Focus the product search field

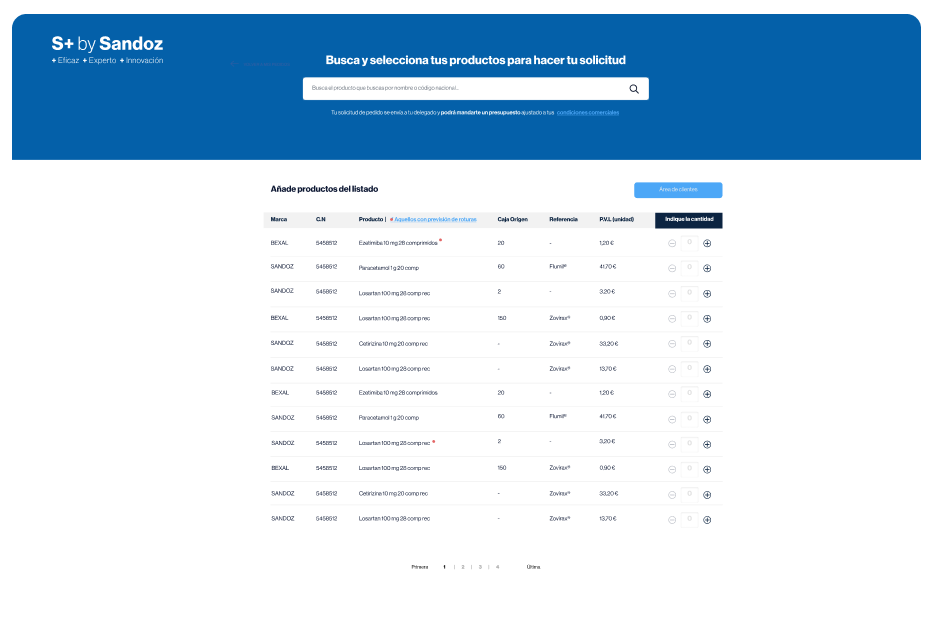click(x=476, y=89)
